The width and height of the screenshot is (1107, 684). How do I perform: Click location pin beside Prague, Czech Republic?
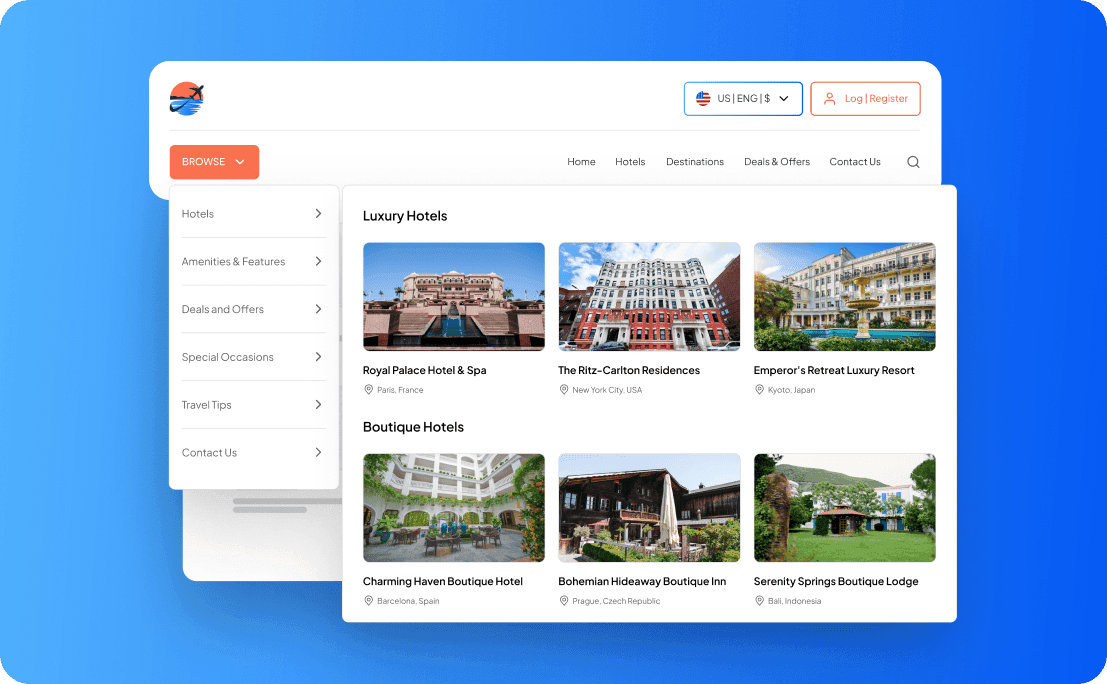click(x=563, y=601)
